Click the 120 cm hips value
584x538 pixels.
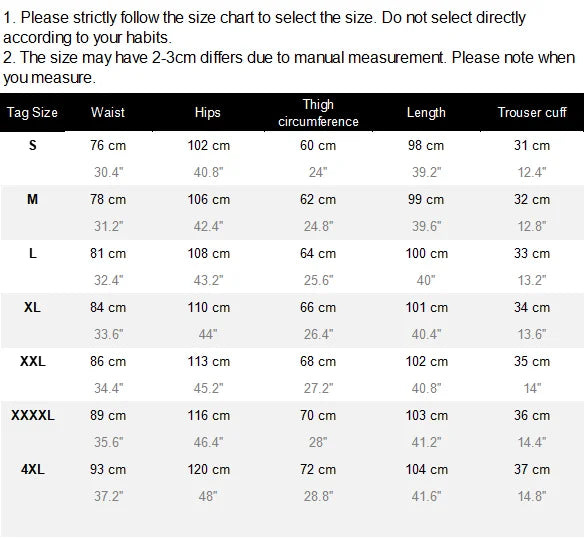(209, 469)
